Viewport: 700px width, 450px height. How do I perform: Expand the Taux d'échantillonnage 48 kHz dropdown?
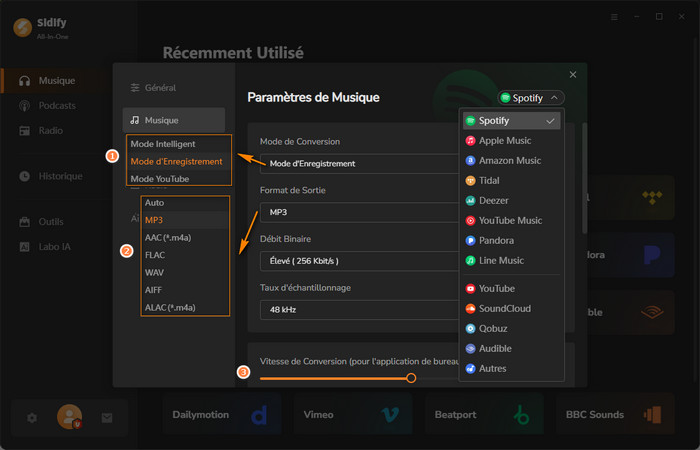click(x=355, y=310)
